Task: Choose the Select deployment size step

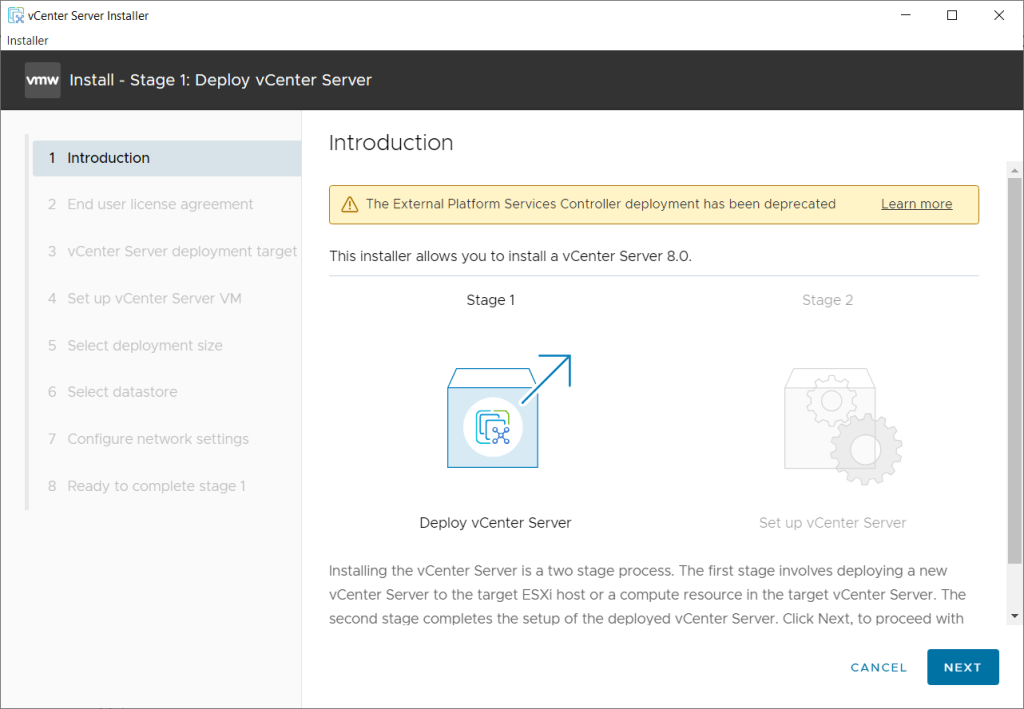Action: (145, 345)
